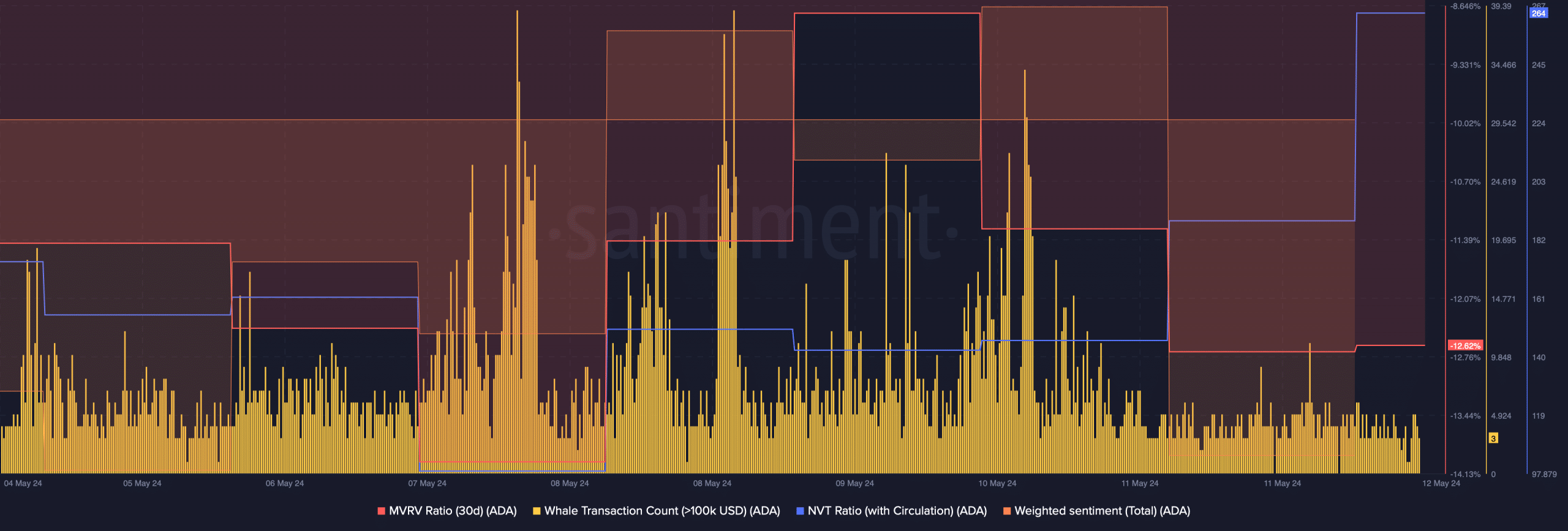Image resolution: width=1568 pixels, height=531 pixels.
Task: Select the 05 May 24 date label
Action: (142, 483)
